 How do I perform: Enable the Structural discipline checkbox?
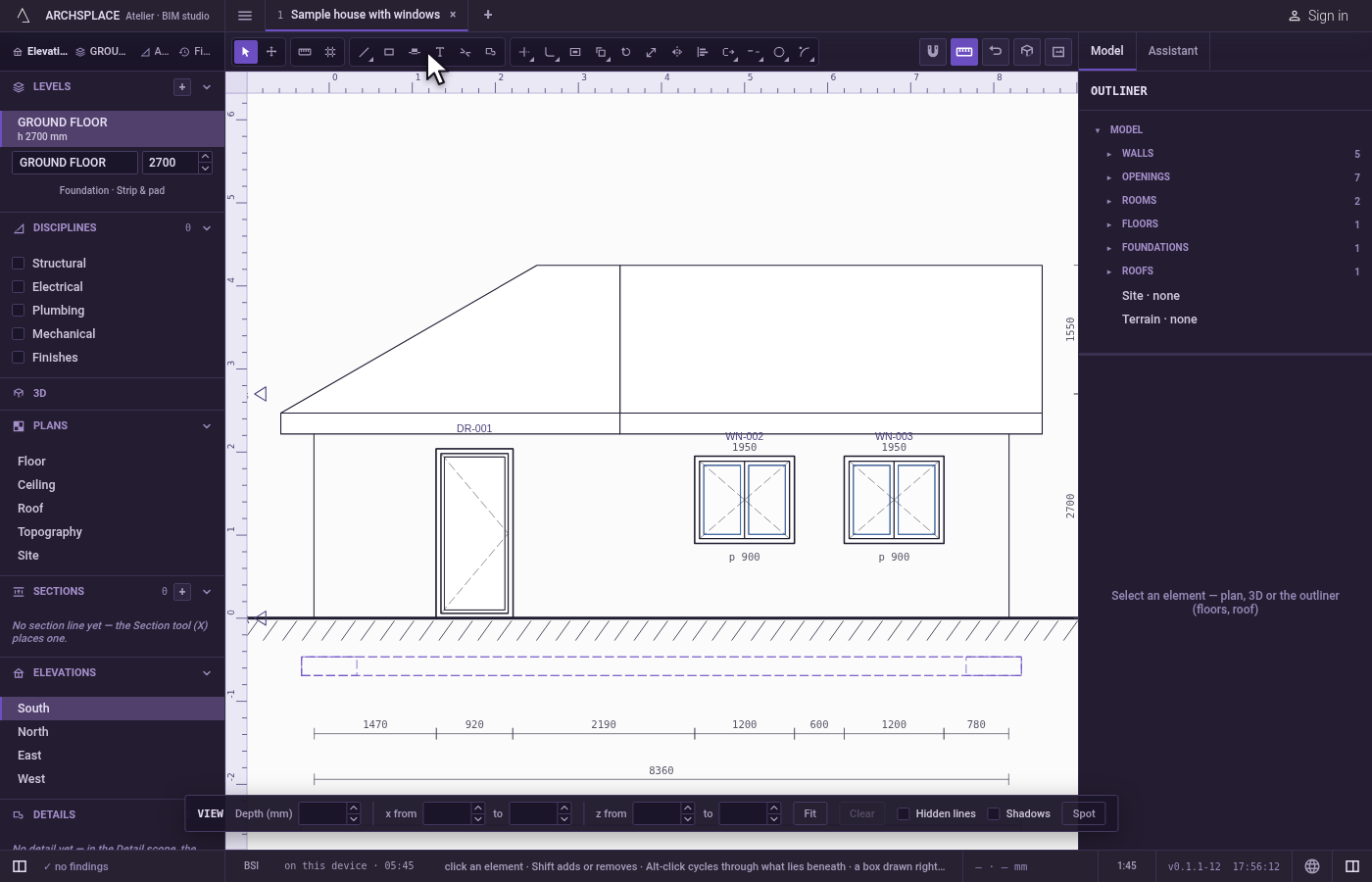point(18,264)
